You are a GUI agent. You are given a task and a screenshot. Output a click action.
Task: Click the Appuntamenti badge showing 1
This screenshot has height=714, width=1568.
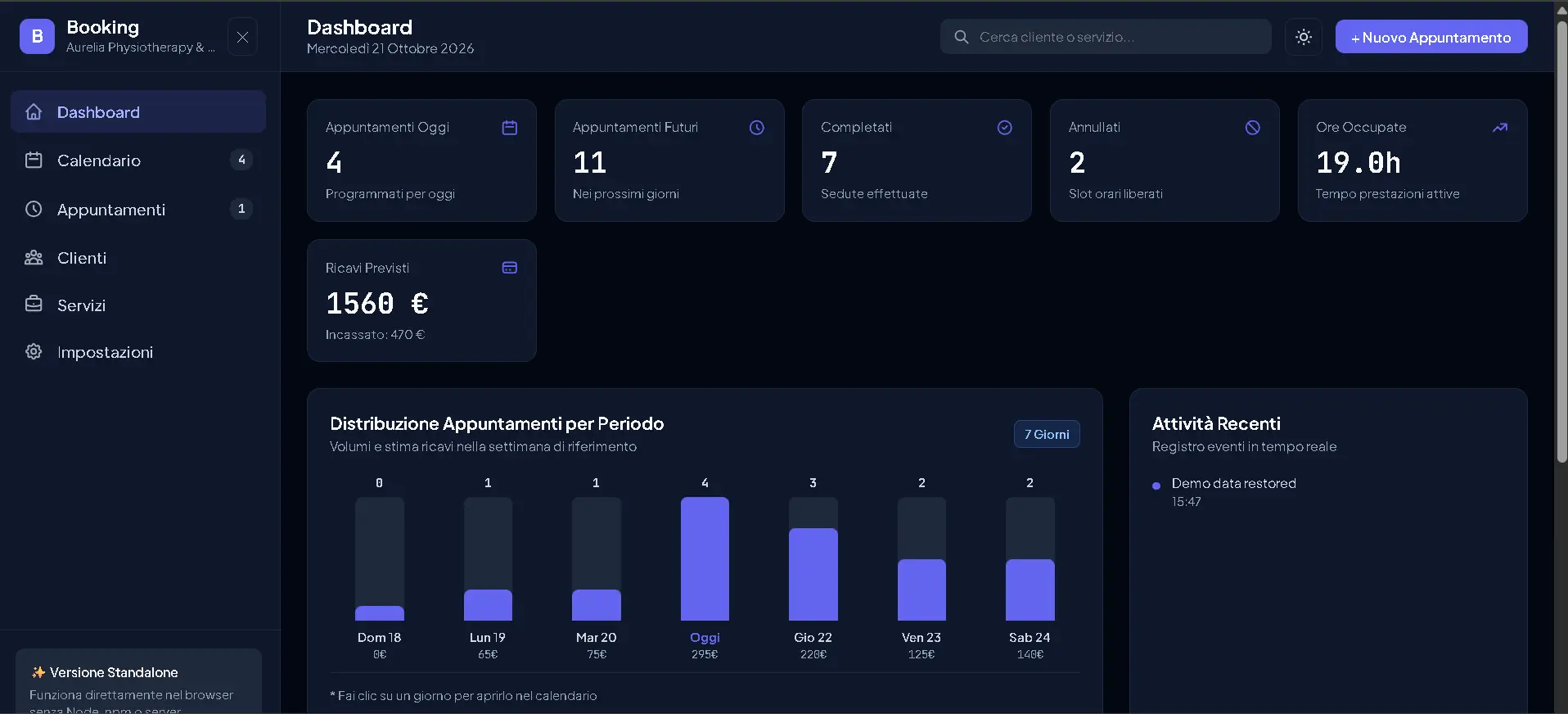click(x=241, y=209)
